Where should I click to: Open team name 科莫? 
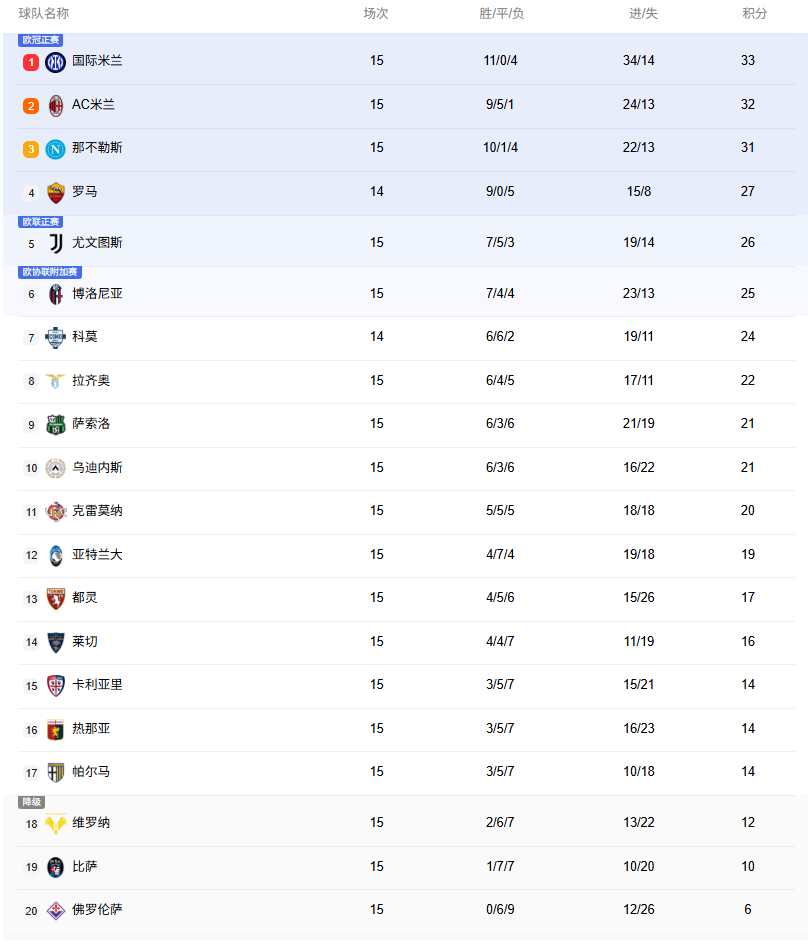coord(85,337)
